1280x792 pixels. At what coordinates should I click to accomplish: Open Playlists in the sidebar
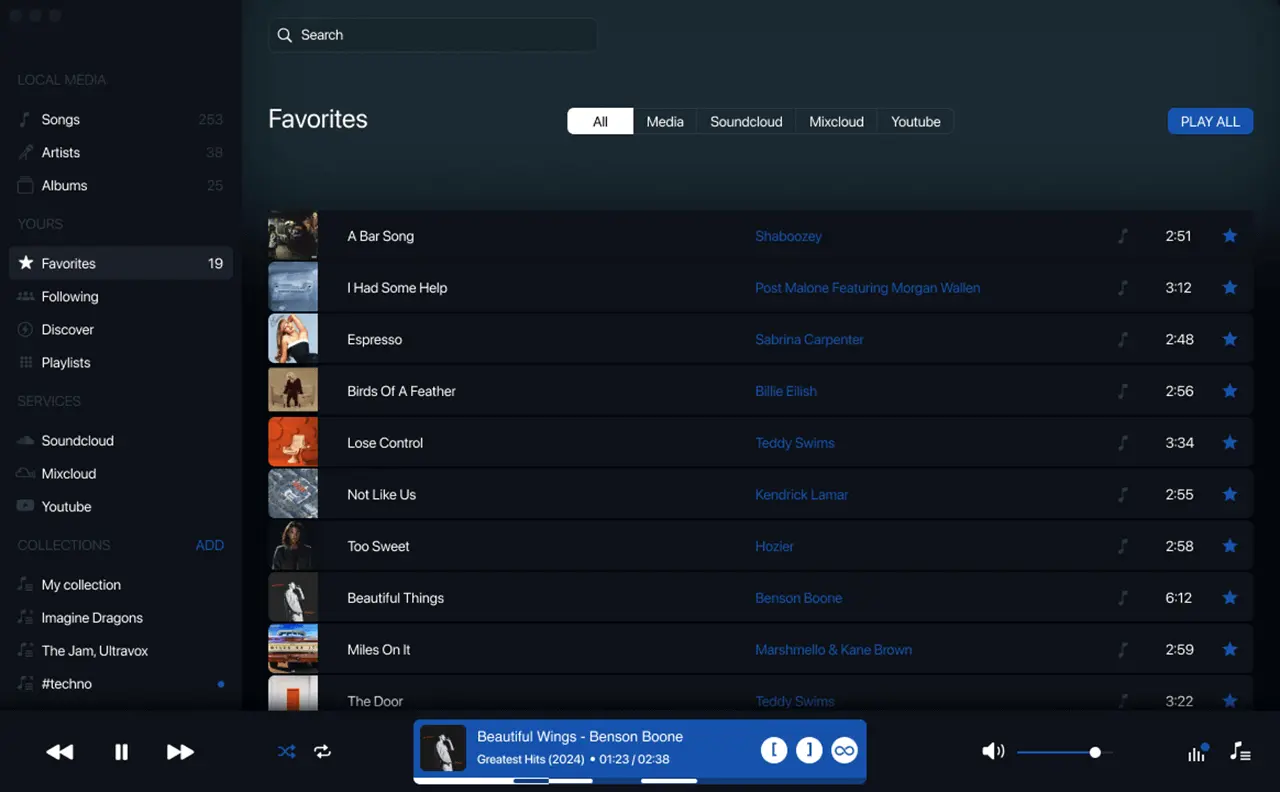[121, 362]
